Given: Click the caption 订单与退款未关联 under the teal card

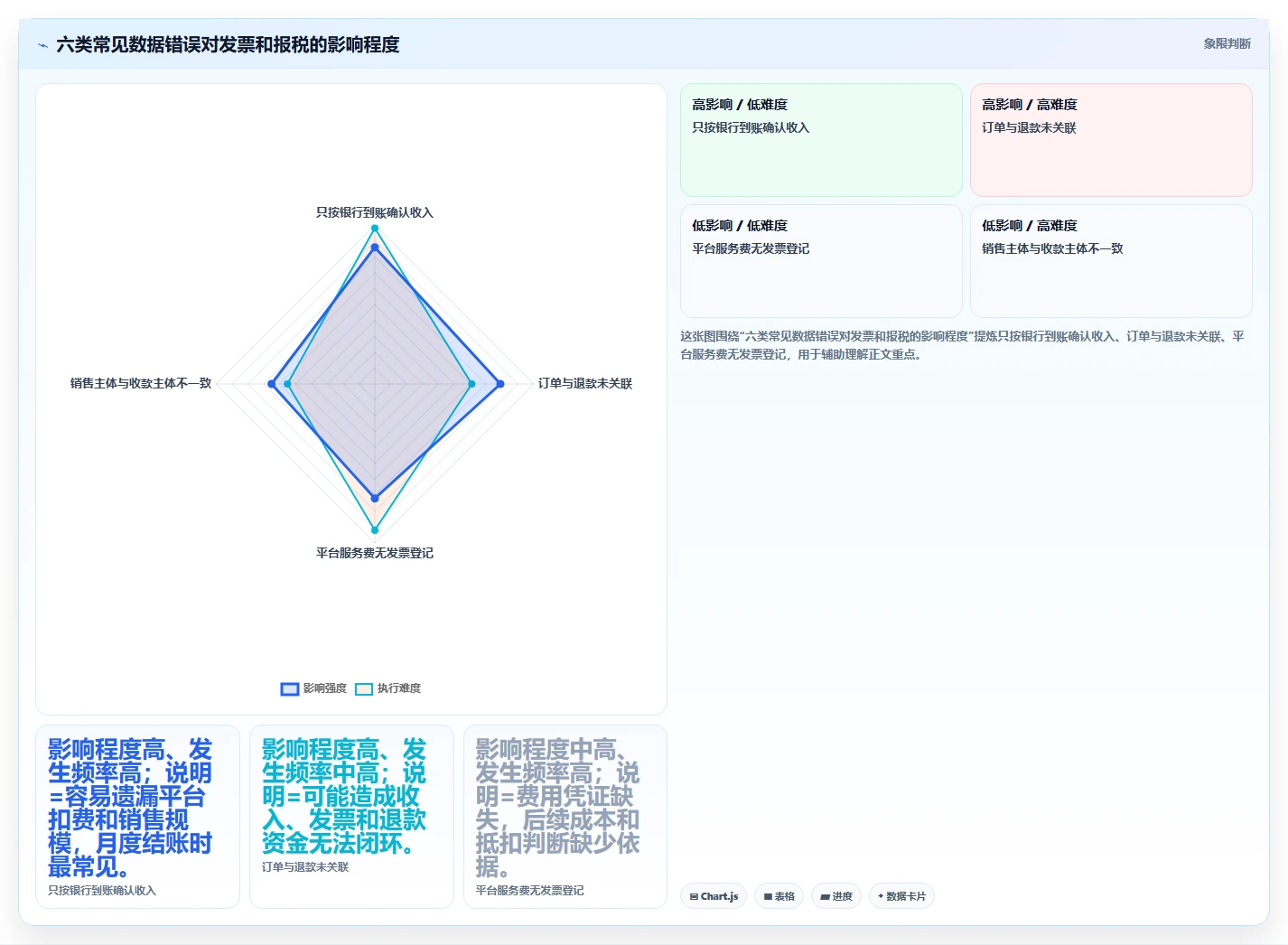Looking at the screenshot, I should tap(305, 867).
